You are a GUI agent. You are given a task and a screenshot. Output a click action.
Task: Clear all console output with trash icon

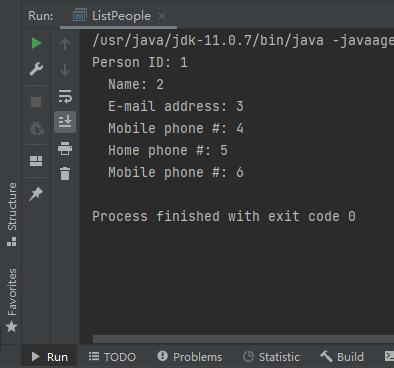(x=65, y=174)
